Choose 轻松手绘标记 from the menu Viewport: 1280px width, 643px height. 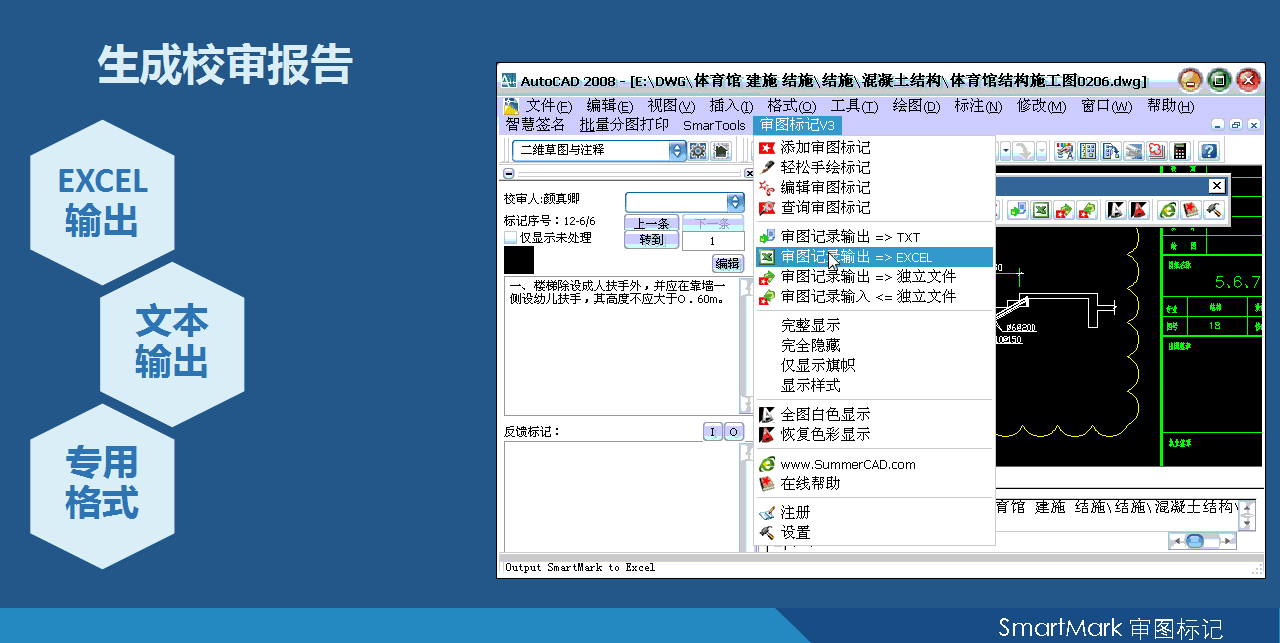coord(874,167)
